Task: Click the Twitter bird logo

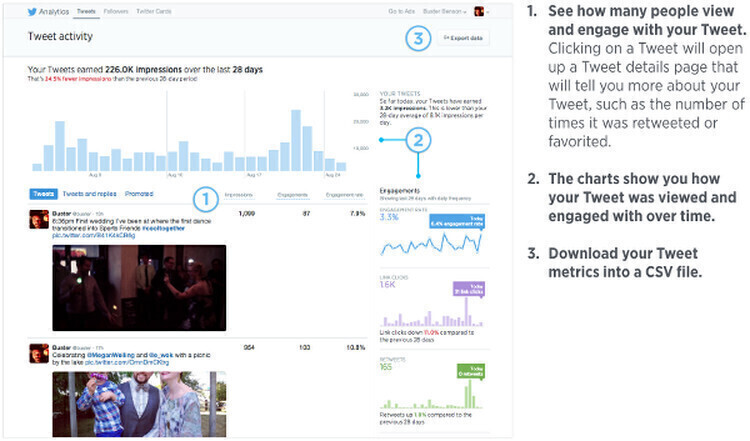Action: click(33, 11)
